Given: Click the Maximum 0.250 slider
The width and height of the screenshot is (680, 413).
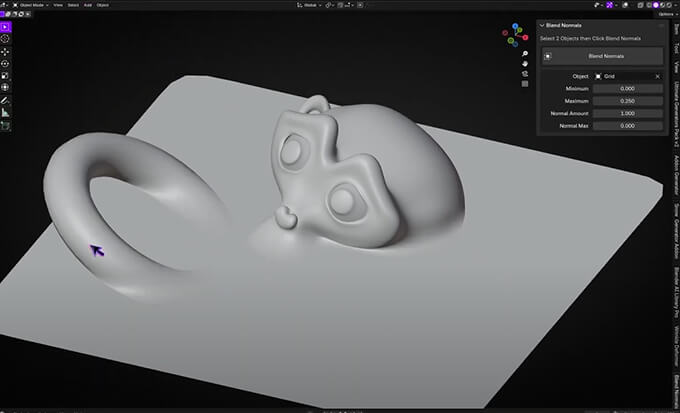Looking at the screenshot, I should click(x=628, y=101).
